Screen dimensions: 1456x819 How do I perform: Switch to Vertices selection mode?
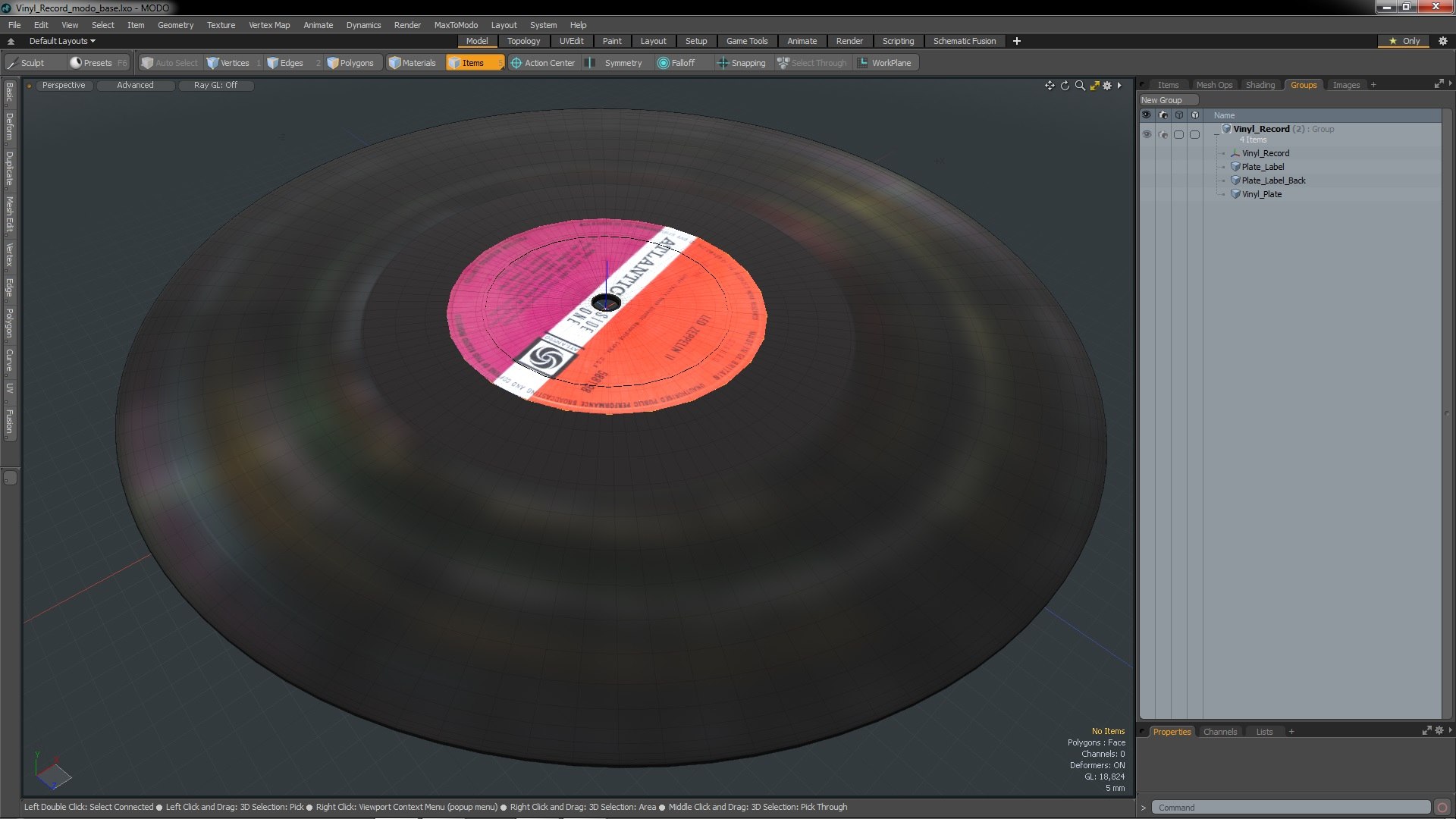tap(234, 63)
